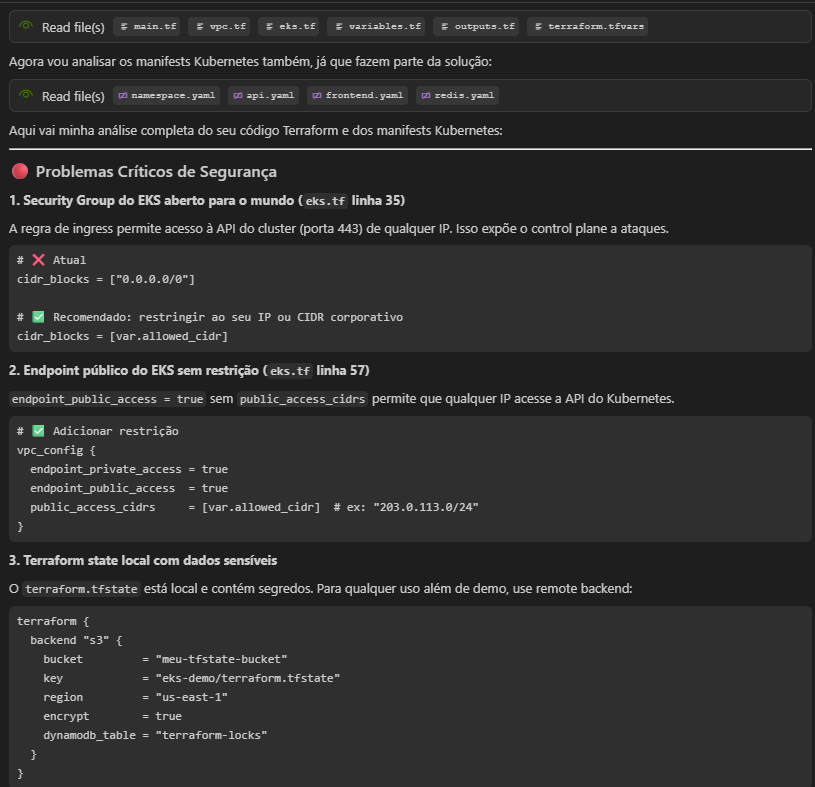Open the api.yaml file chip

pos(264,96)
